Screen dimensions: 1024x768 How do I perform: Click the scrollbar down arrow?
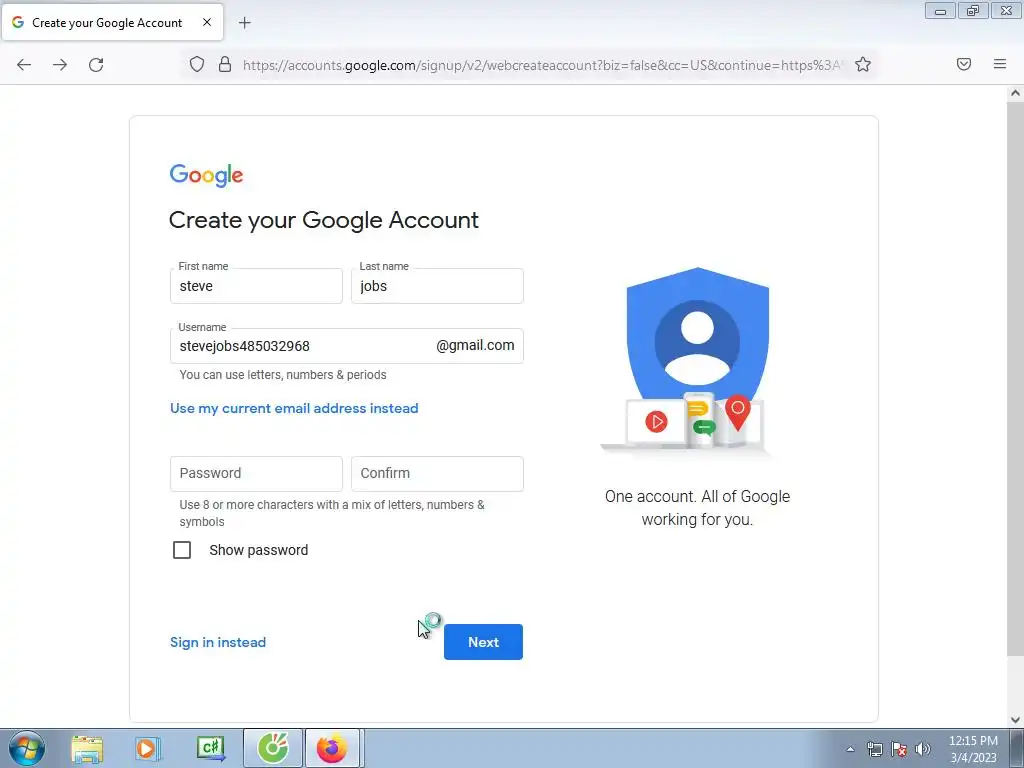coord(1015,720)
